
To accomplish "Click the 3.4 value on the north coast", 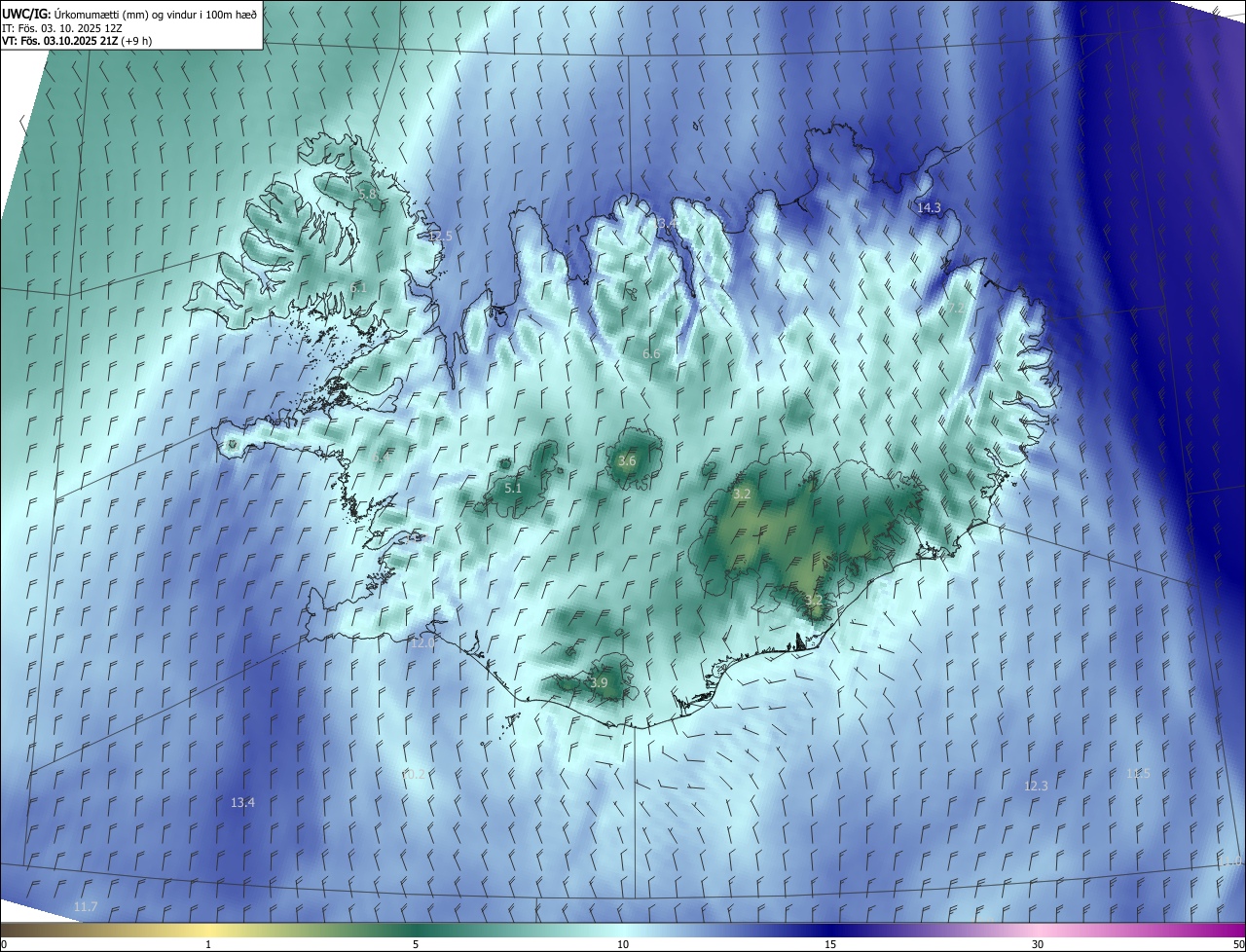I will click(667, 224).
